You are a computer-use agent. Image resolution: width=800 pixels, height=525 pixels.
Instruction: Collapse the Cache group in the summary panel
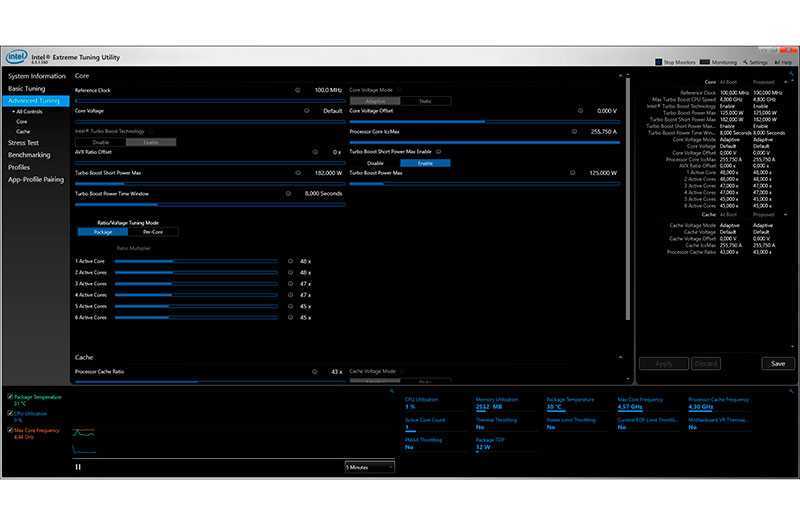786,215
